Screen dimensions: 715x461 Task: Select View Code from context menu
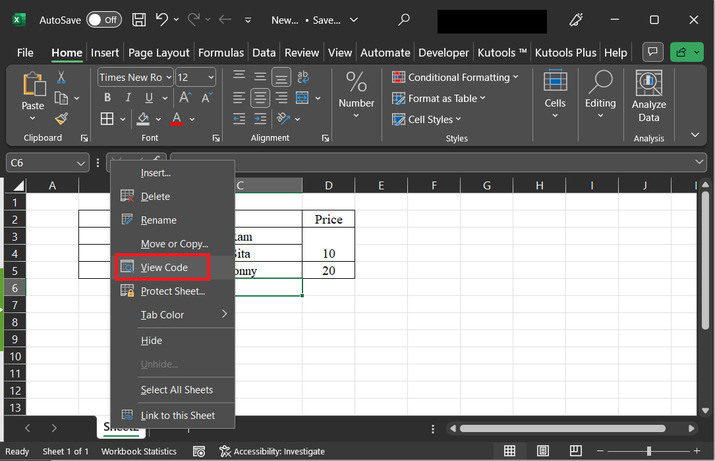pyautogui.click(x=163, y=267)
